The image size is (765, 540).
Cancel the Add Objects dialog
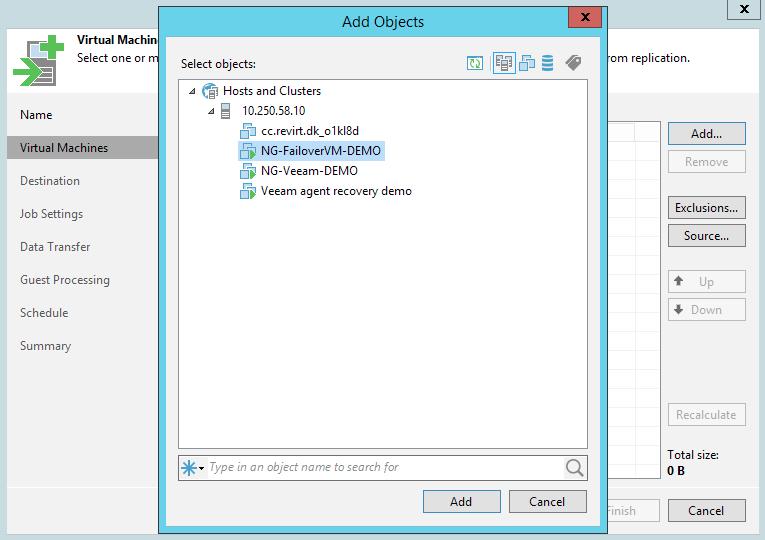[547, 501]
